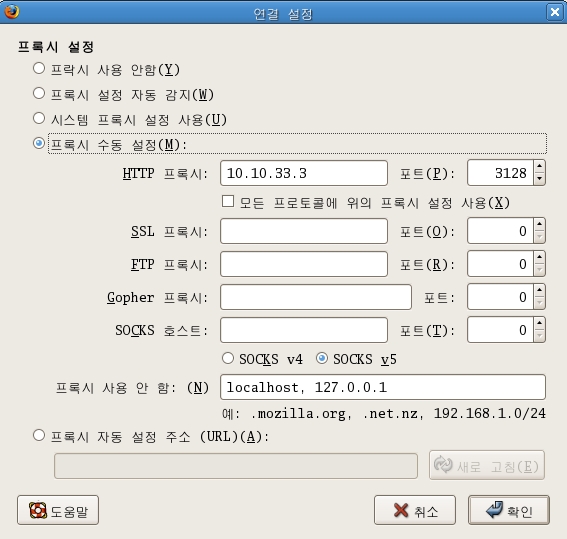Viewport: 567px width, 539px height.
Task: Increase the HTTP proxy port with up arrow
Action: (540, 167)
